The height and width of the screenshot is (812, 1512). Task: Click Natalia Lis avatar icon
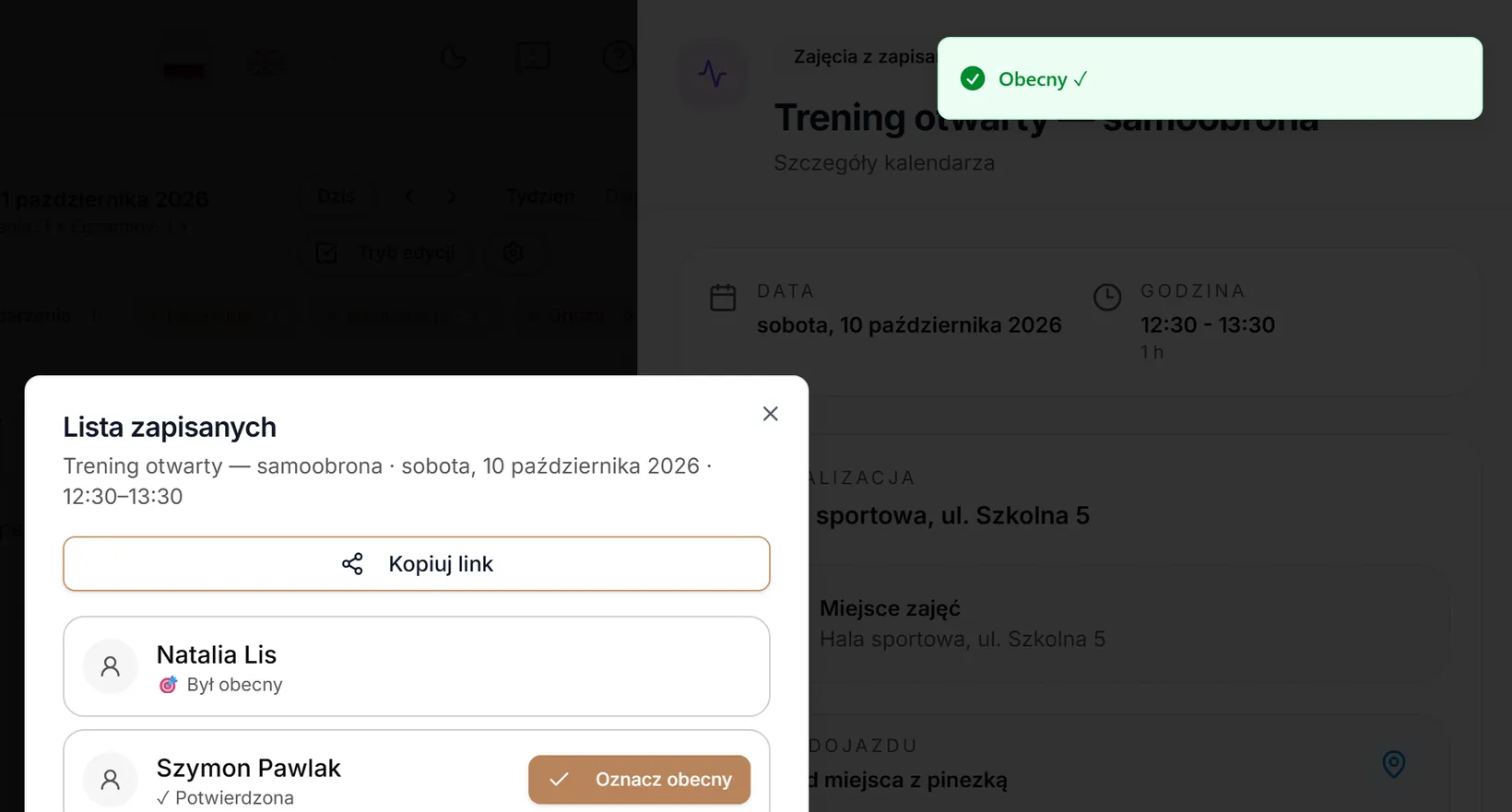[111, 666]
